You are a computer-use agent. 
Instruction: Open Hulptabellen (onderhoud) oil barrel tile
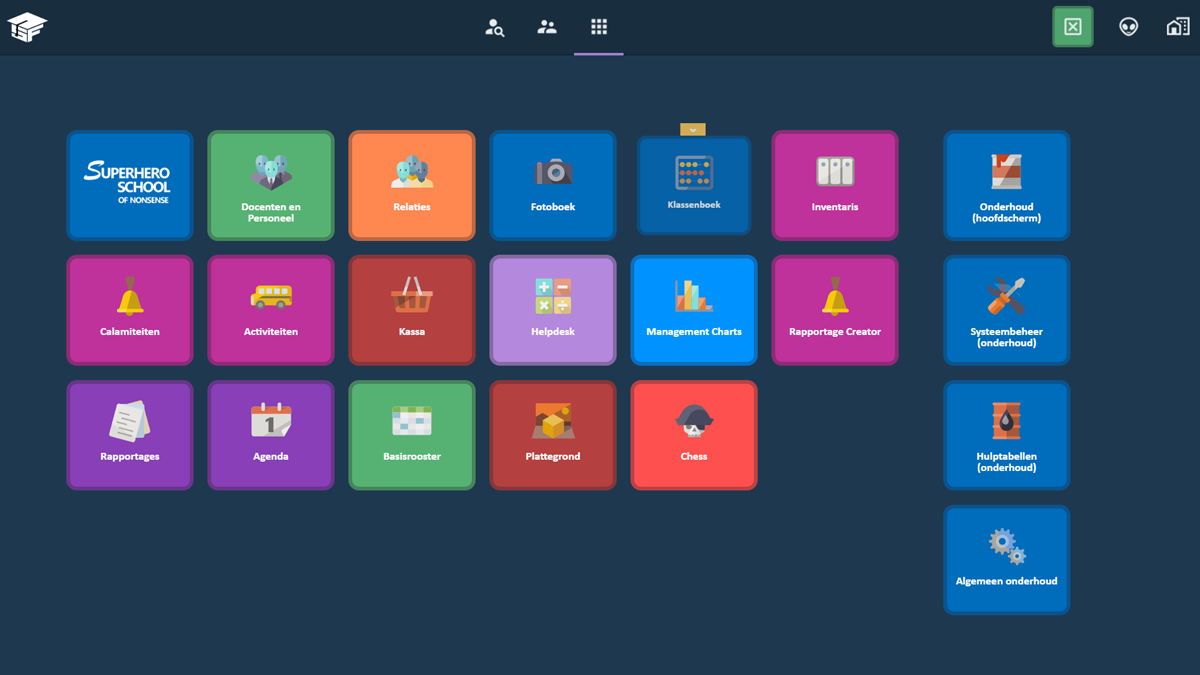[x=1006, y=435]
